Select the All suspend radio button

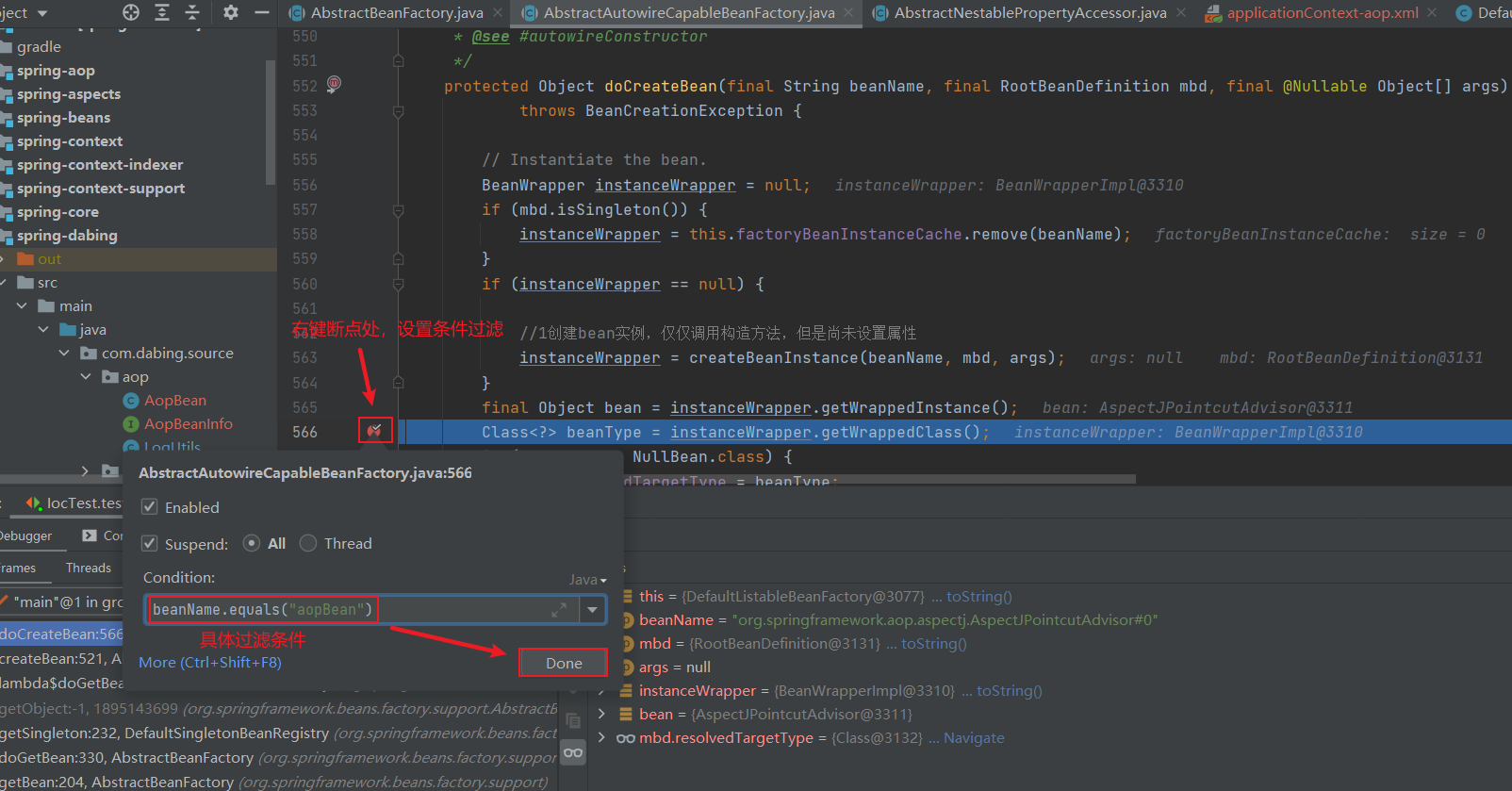[x=252, y=543]
